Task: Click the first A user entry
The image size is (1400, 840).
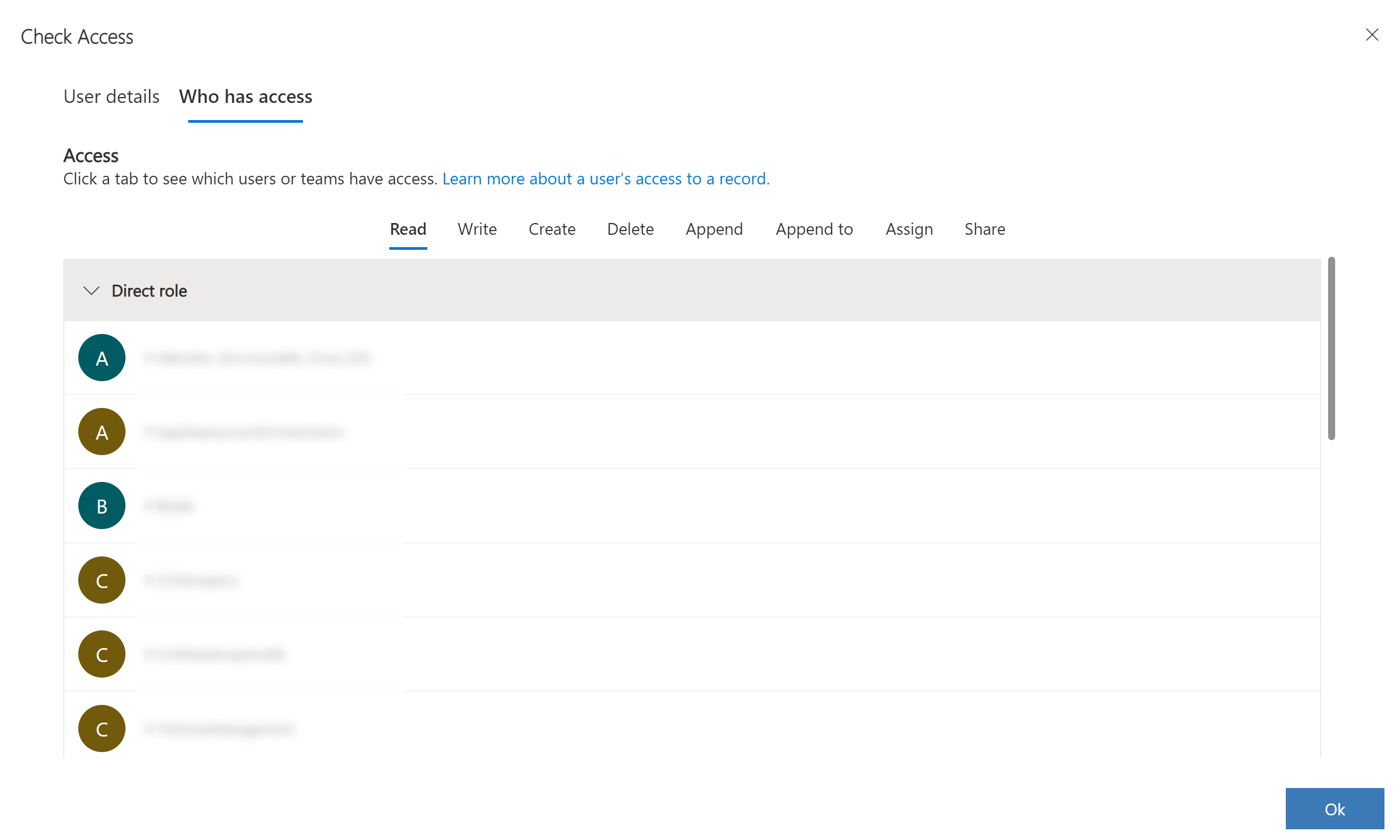Action: 256,357
